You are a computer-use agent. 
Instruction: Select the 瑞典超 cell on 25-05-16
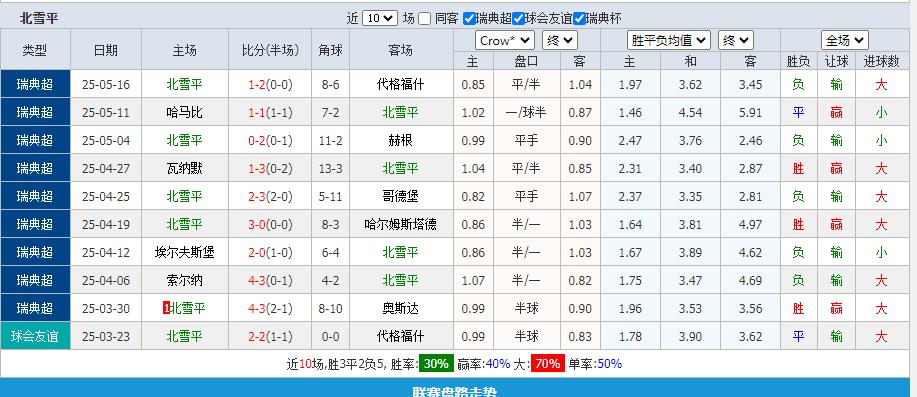click(35, 84)
